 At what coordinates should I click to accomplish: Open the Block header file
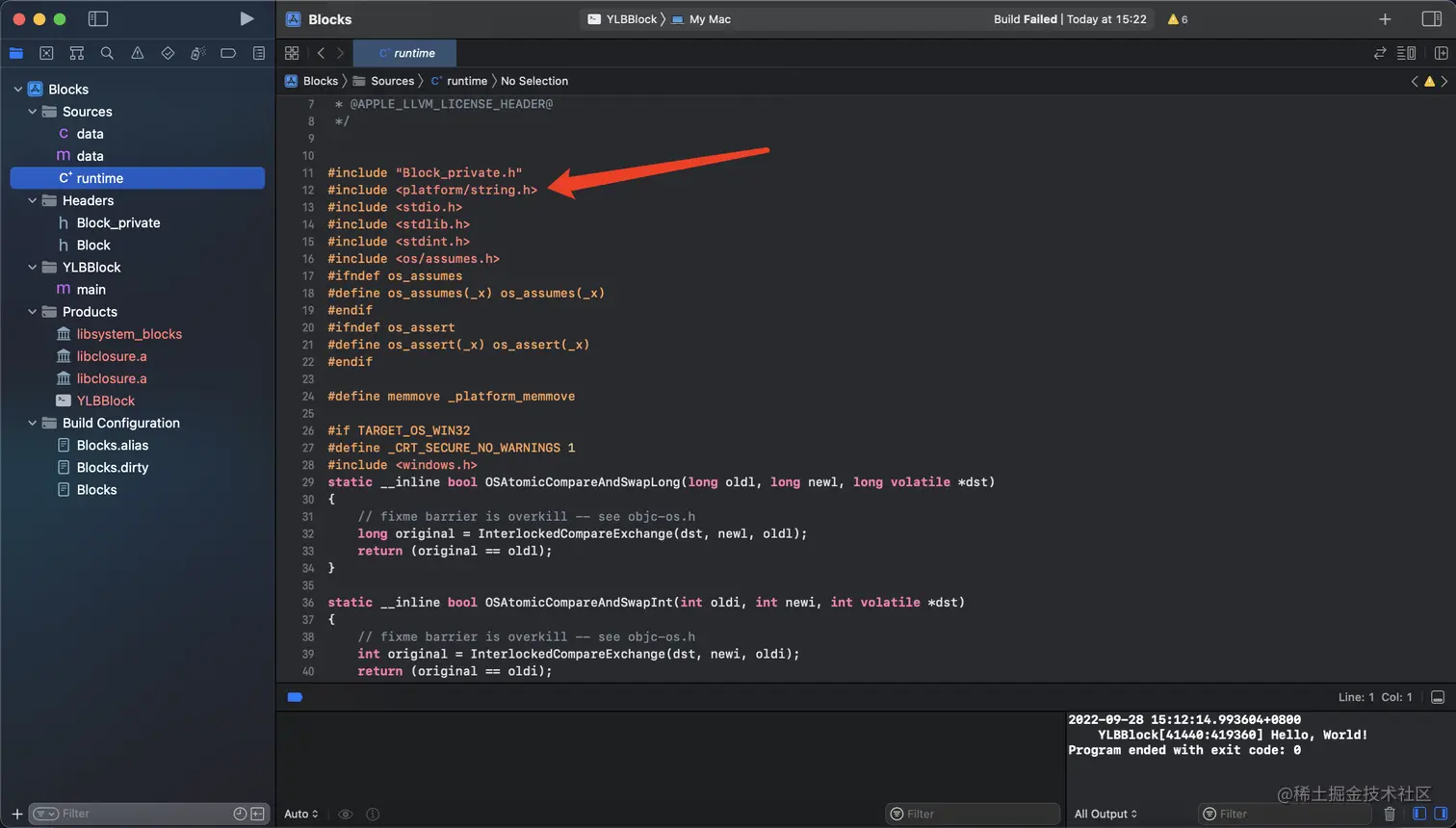click(137, 245)
